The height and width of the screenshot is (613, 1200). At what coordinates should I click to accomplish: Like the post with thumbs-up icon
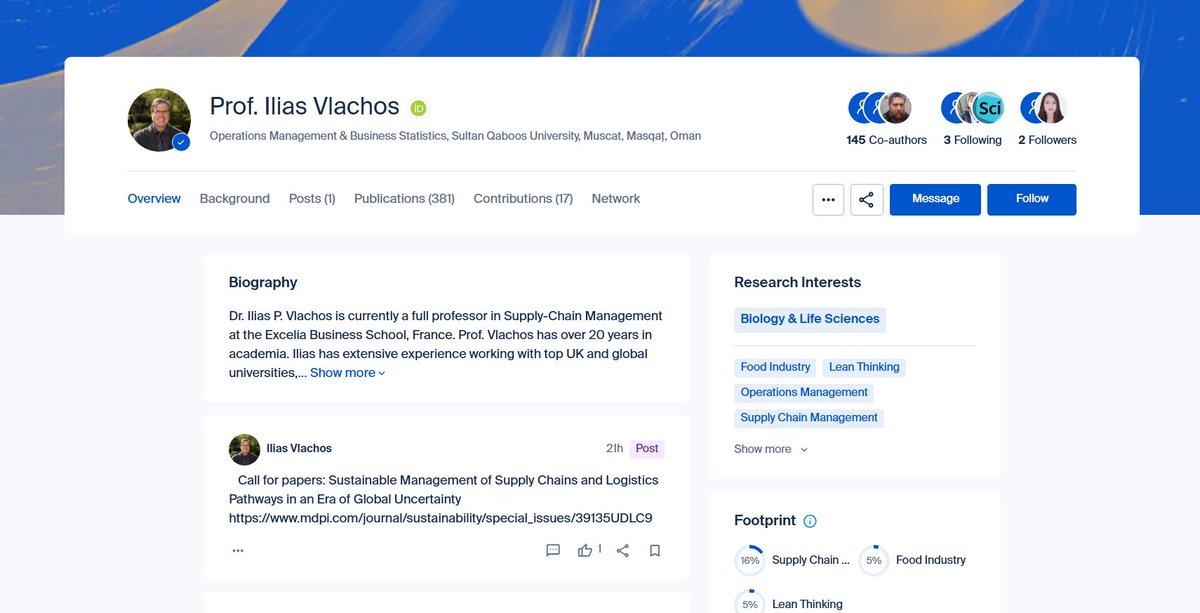coord(585,550)
